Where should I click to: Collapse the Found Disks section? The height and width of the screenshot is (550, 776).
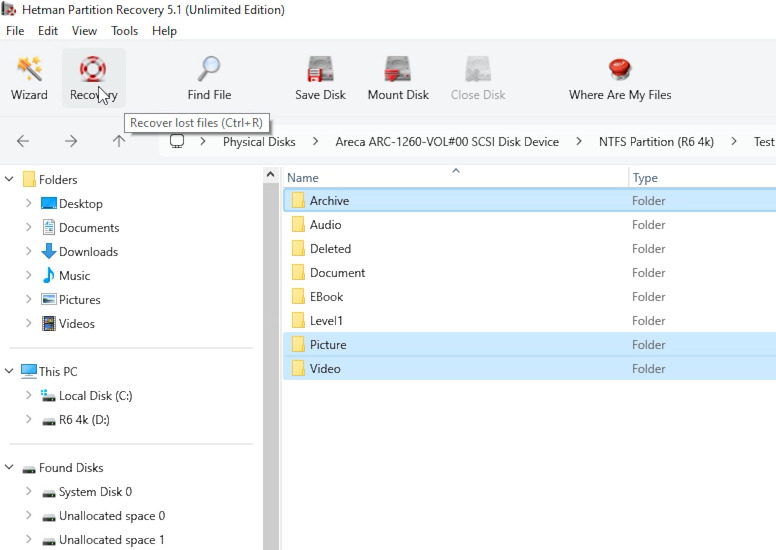pyautogui.click(x=9, y=467)
